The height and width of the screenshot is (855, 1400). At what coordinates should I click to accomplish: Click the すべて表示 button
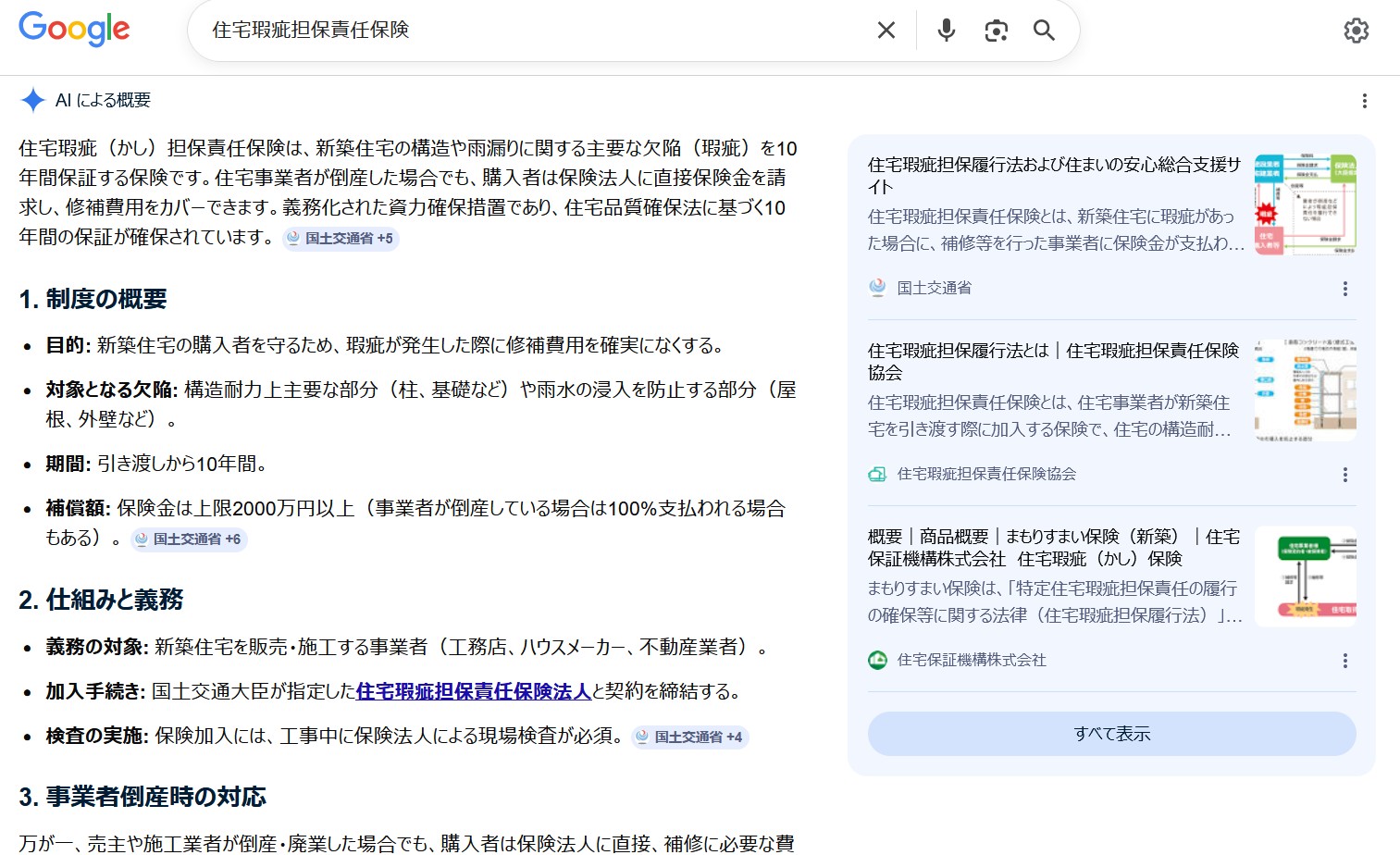click(x=1111, y=734)
